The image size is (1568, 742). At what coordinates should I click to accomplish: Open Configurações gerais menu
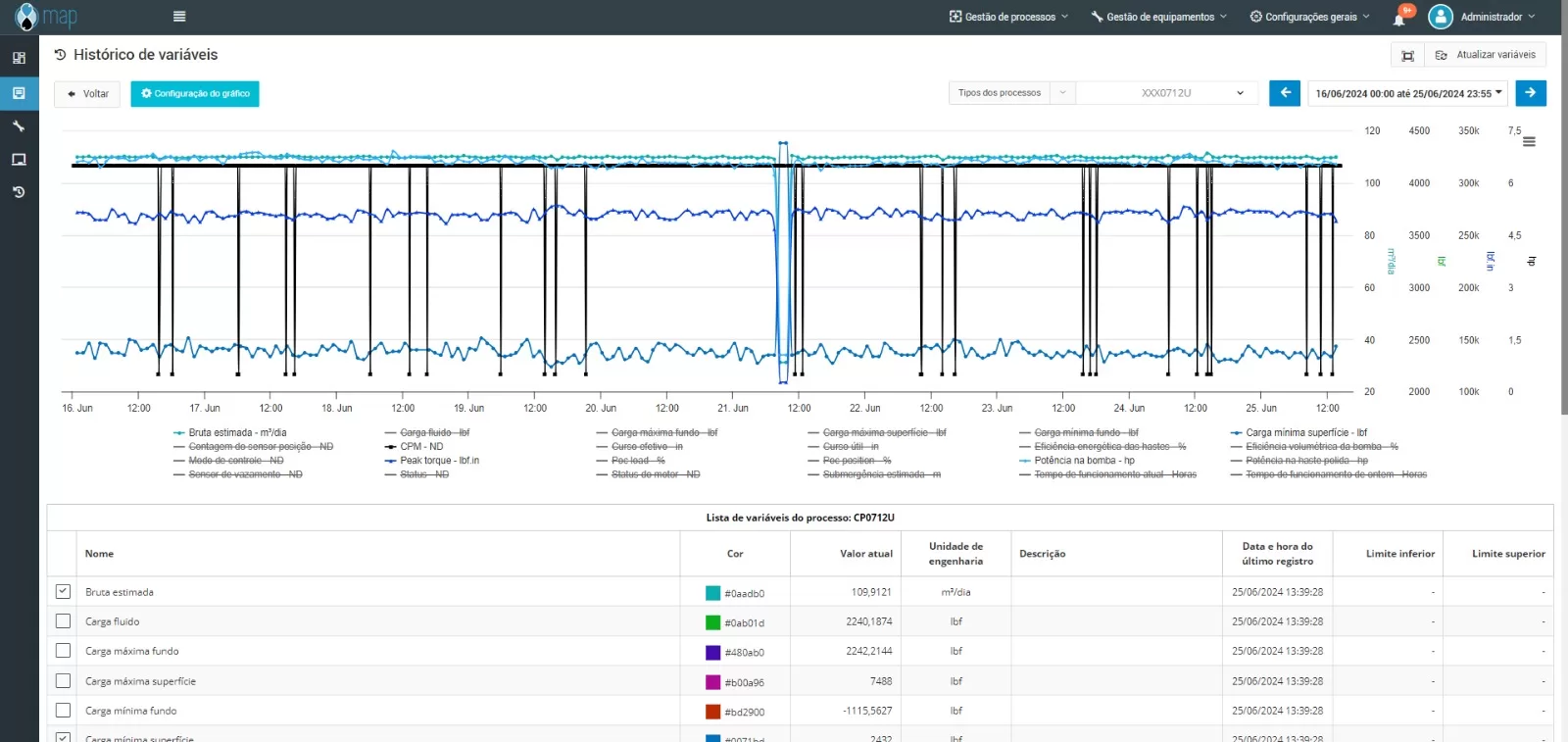coord(1310,17)
